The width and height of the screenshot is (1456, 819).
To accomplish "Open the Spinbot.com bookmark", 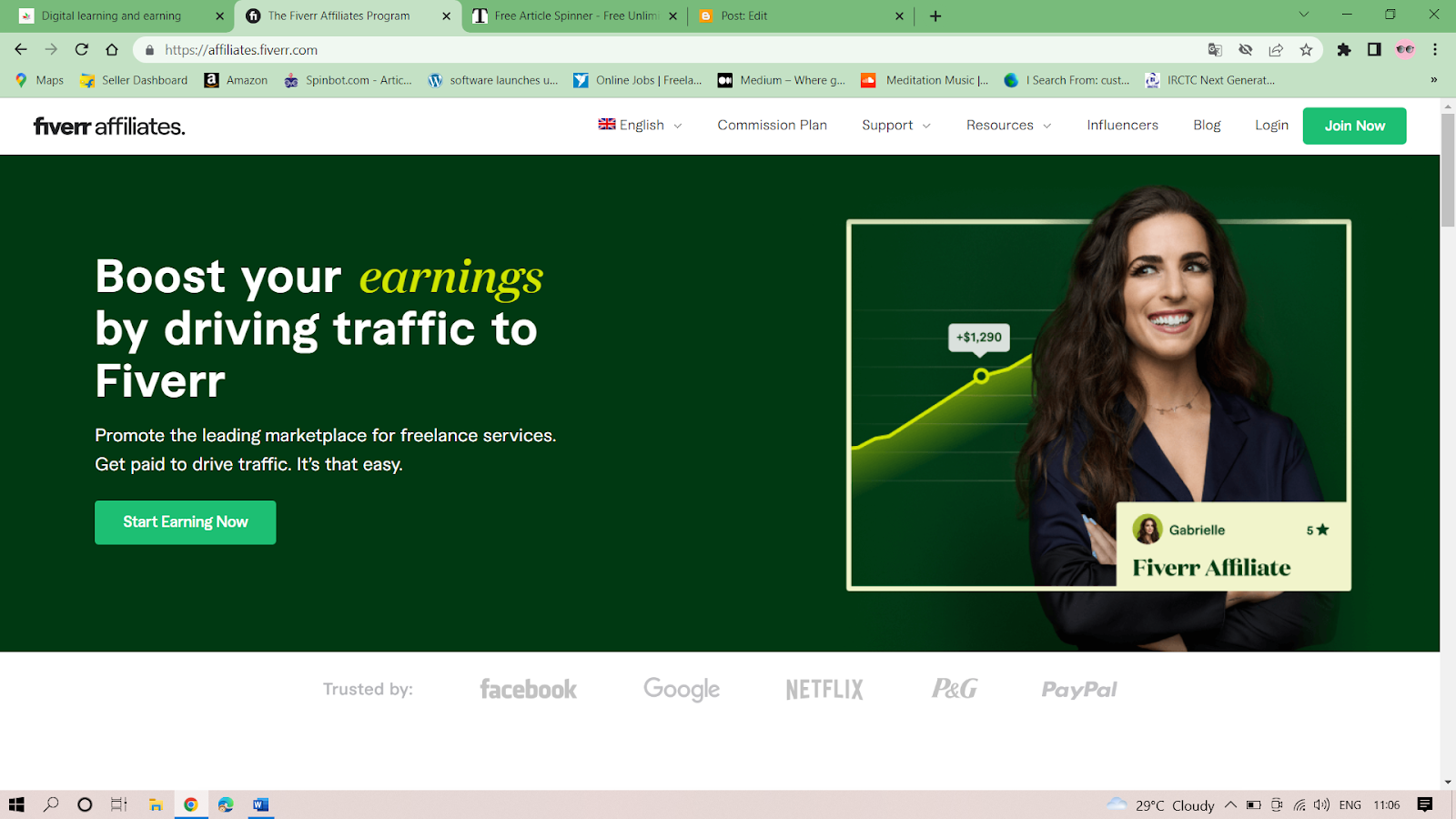I will tap(348, 80).
